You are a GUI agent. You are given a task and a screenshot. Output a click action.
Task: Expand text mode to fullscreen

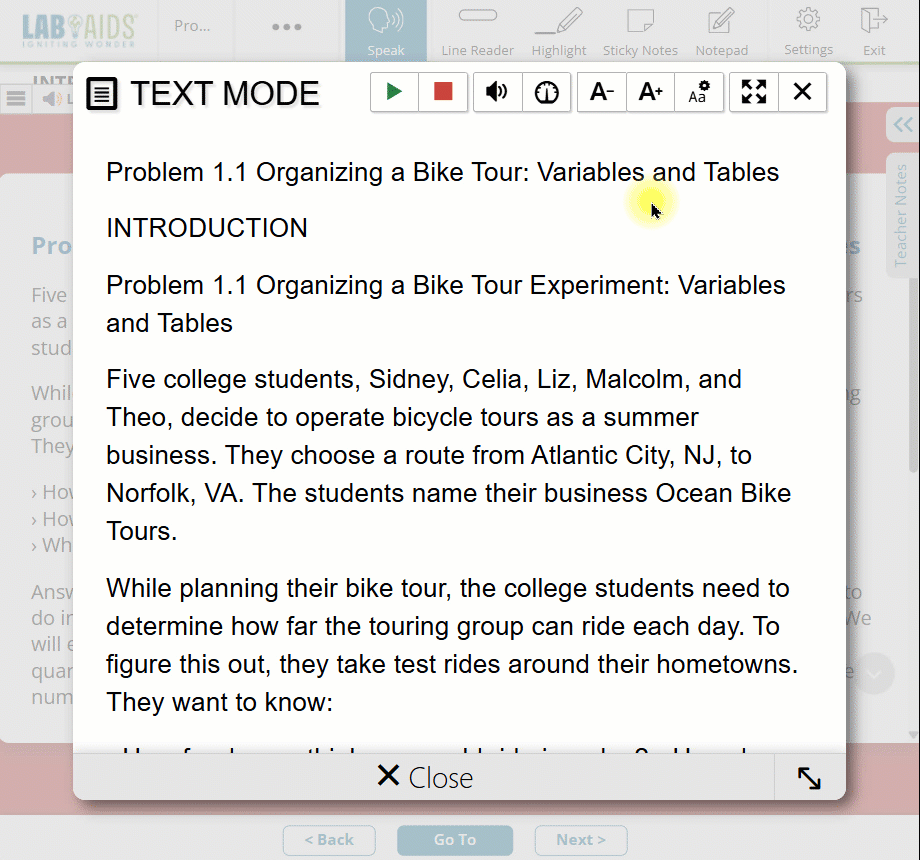coord(754,92)
